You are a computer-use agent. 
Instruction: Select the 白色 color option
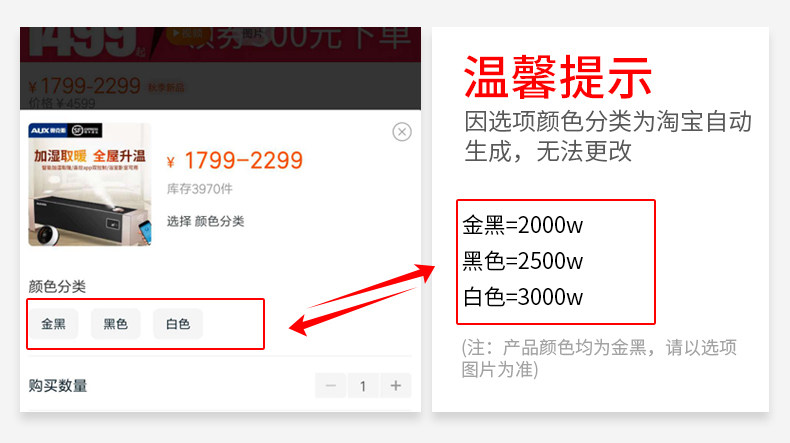pyautogui.click(x=178, y=324)
